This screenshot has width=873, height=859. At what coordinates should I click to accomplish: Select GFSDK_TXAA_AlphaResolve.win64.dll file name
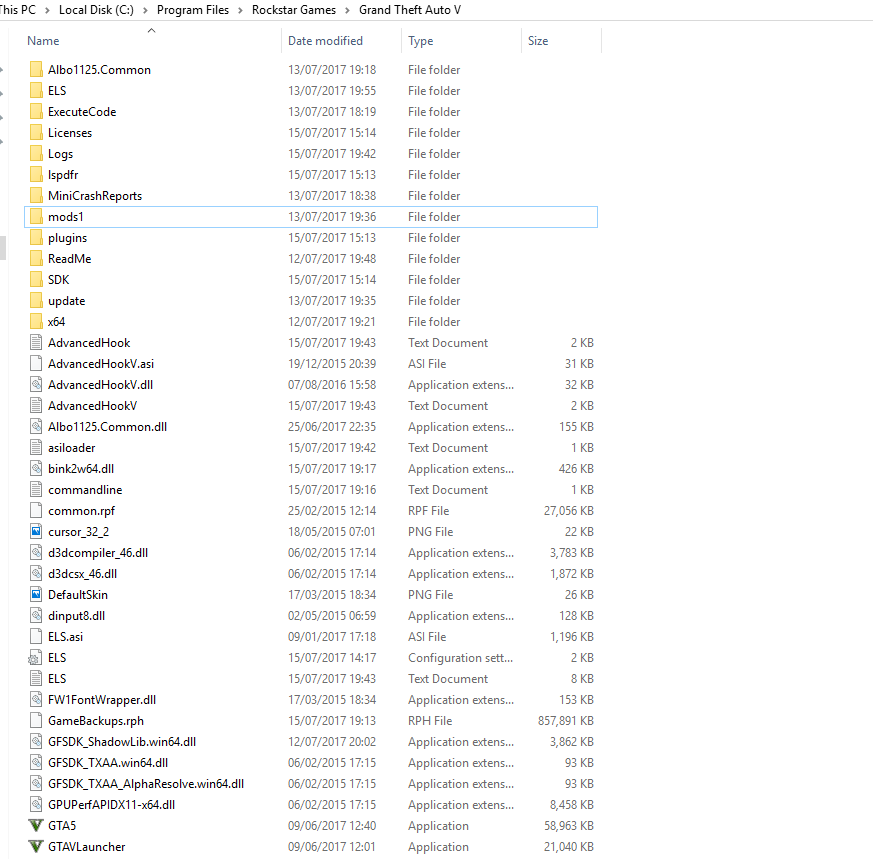coord(146,784)
